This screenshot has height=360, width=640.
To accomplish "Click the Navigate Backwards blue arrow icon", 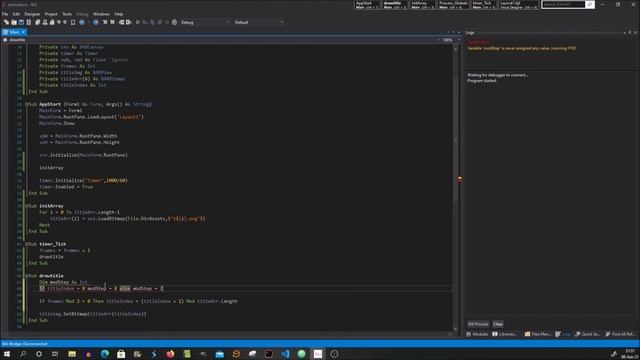I will 82,22.
